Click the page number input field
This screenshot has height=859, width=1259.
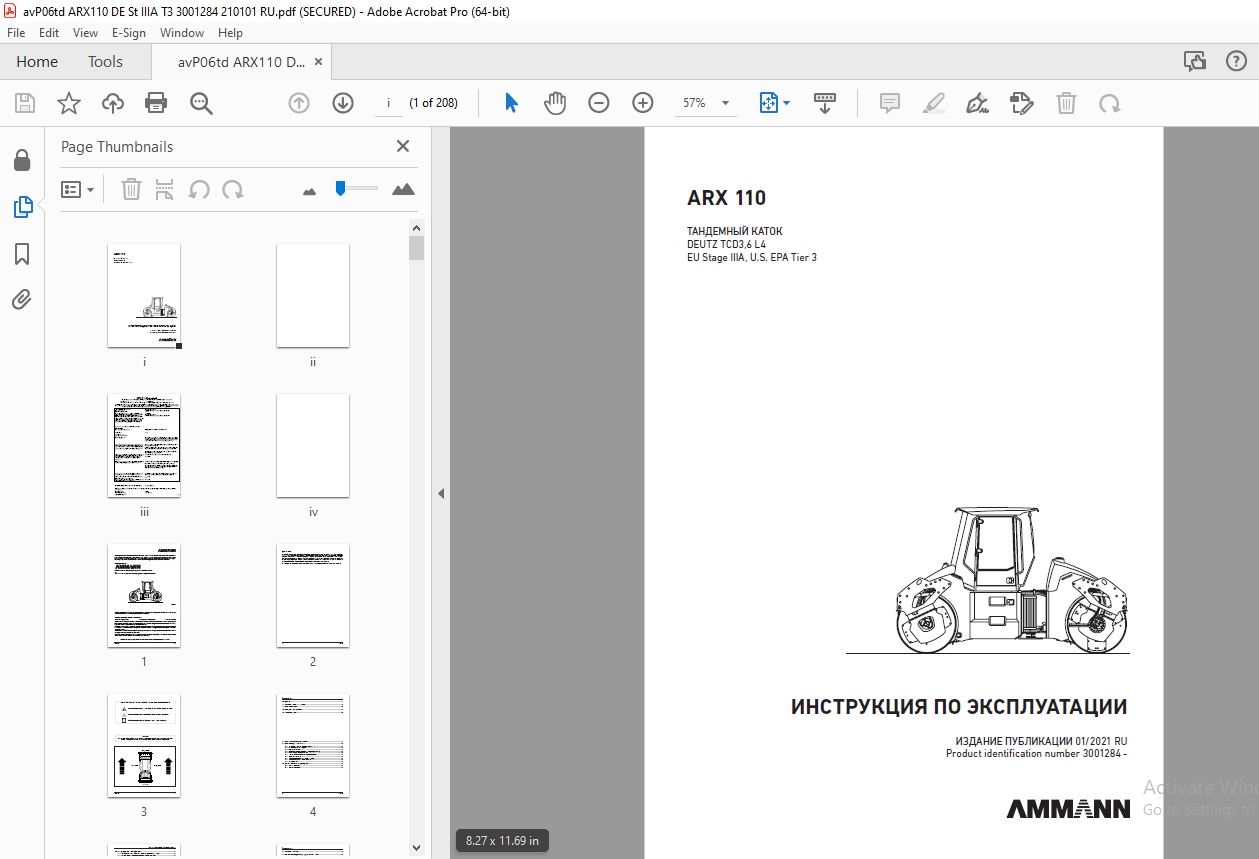tap(388, 103)
